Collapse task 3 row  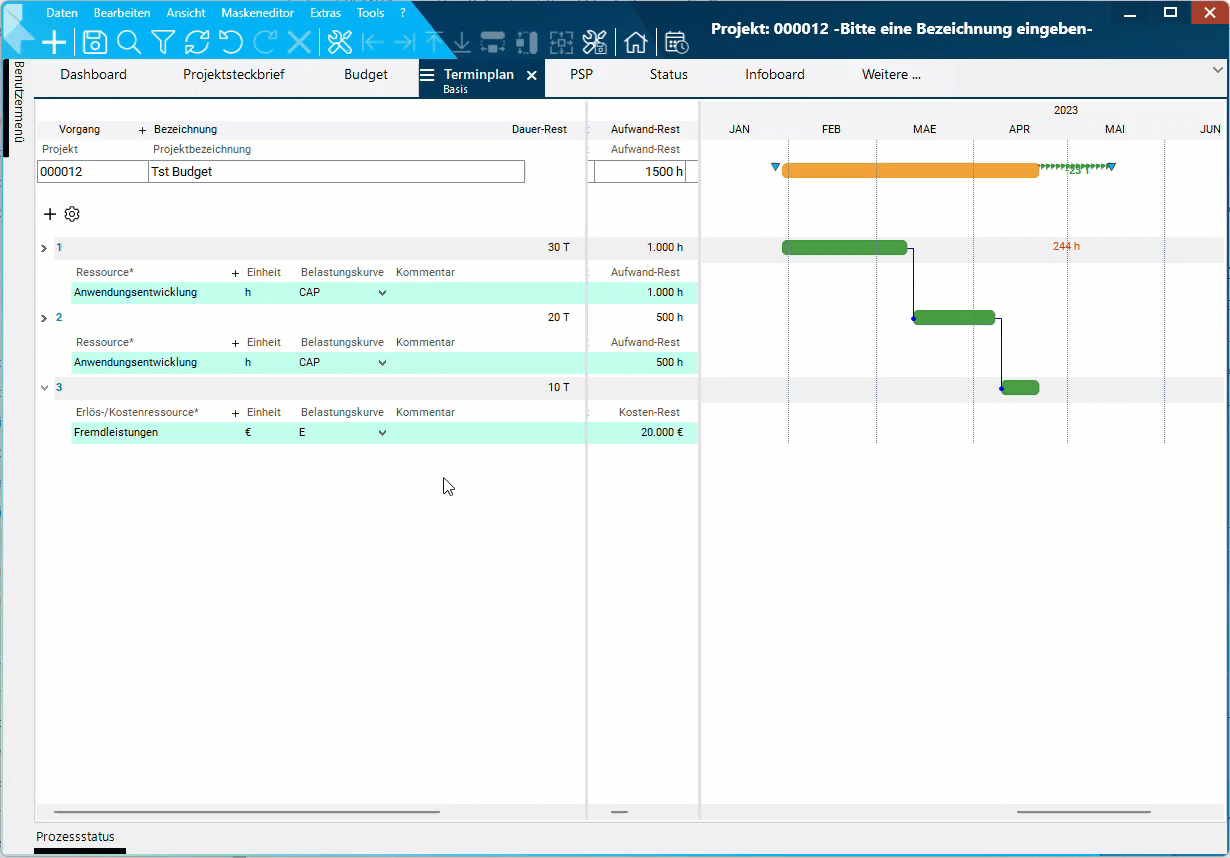43,388
